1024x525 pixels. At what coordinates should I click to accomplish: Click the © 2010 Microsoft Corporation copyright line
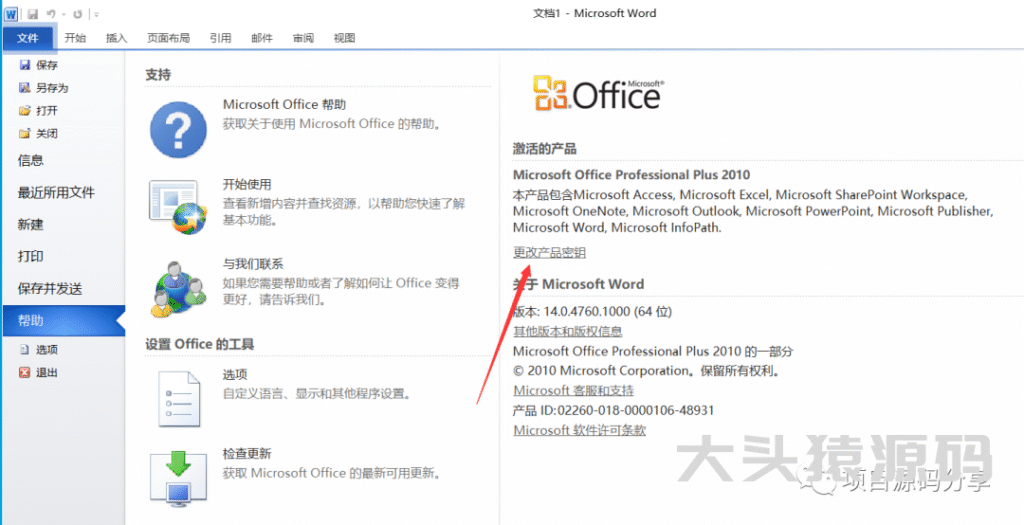pyautogui.click(x=647, y=371)
